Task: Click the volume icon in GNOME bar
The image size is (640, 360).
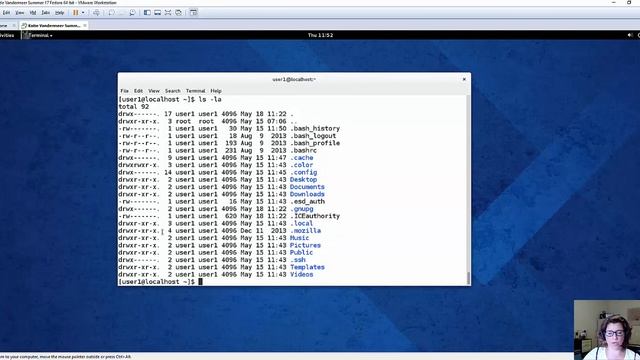Action: (x=630, y=36)
